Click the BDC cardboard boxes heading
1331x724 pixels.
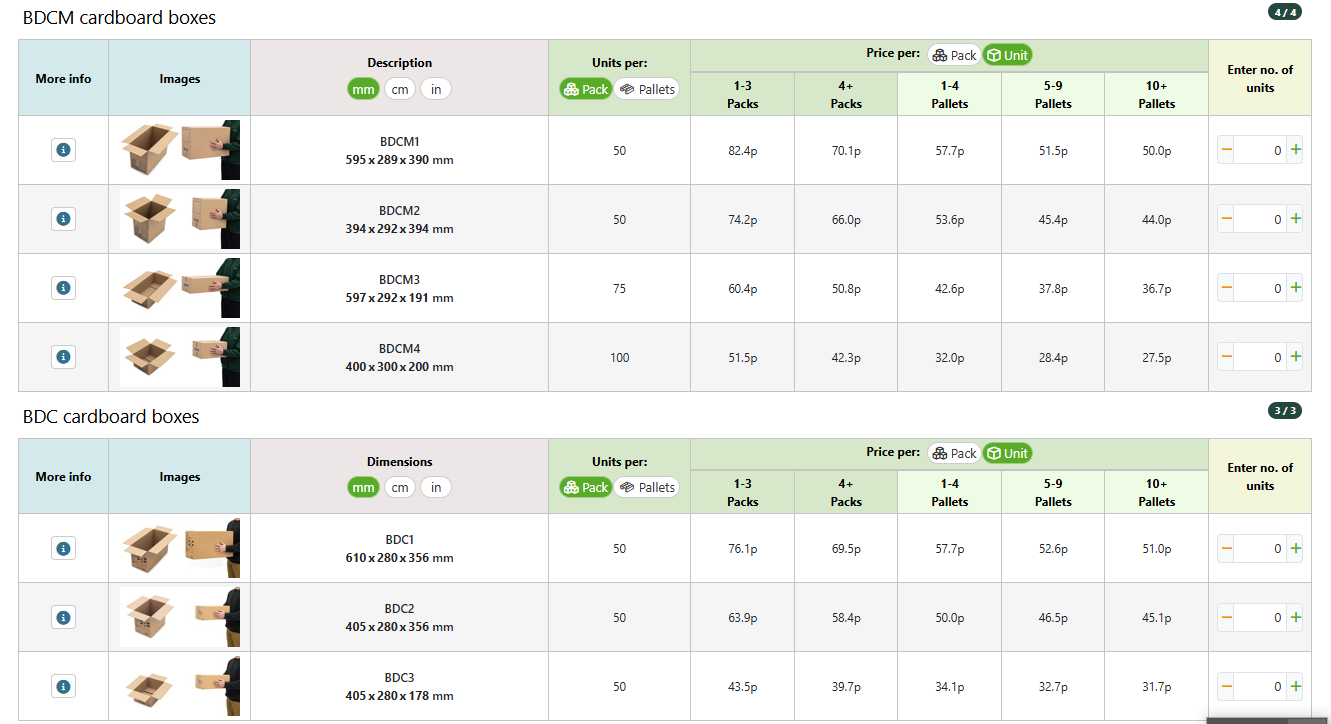[x=111, y=417]
